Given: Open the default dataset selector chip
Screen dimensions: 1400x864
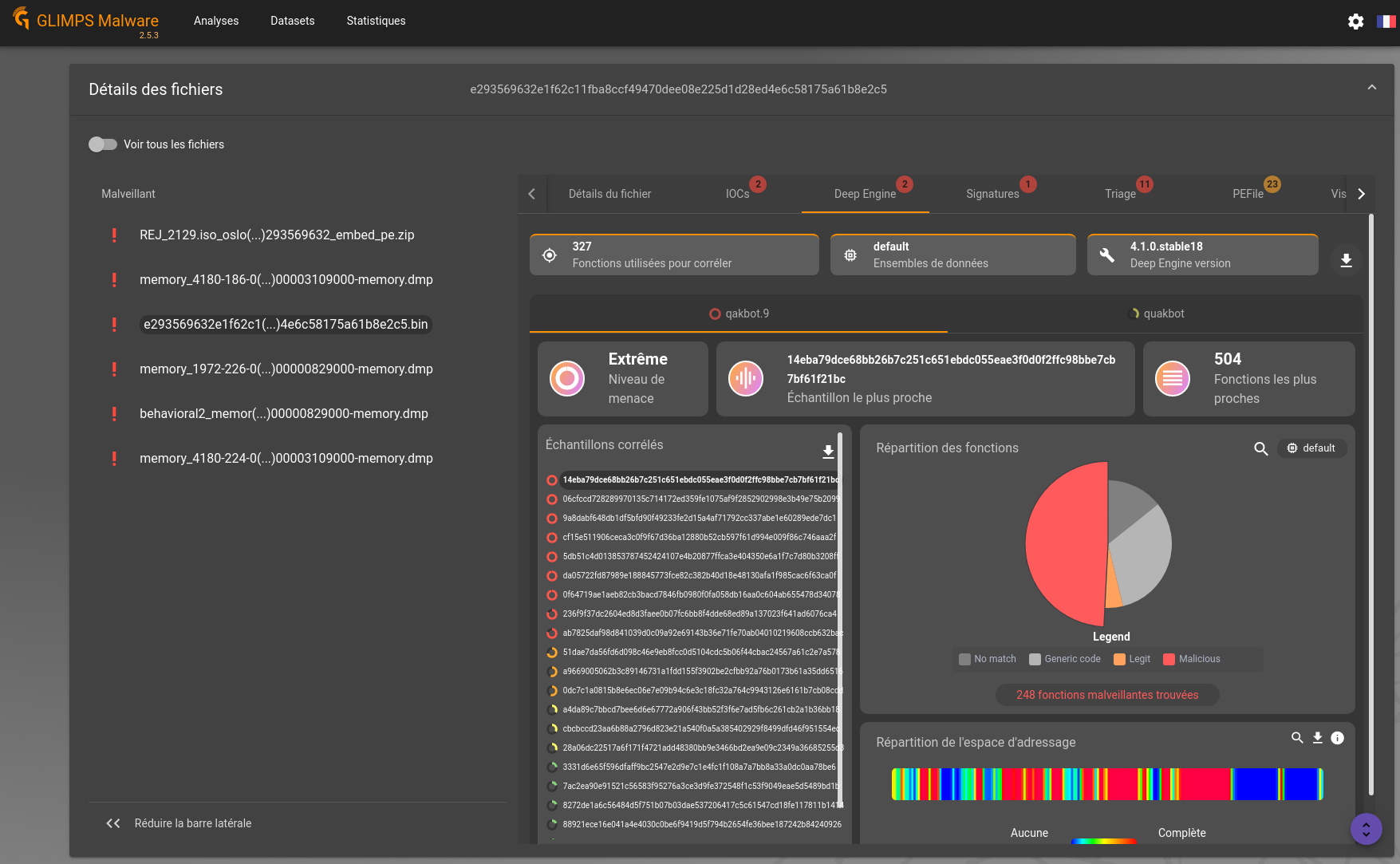Looking at the screenshot, I should click(1311, 448).
